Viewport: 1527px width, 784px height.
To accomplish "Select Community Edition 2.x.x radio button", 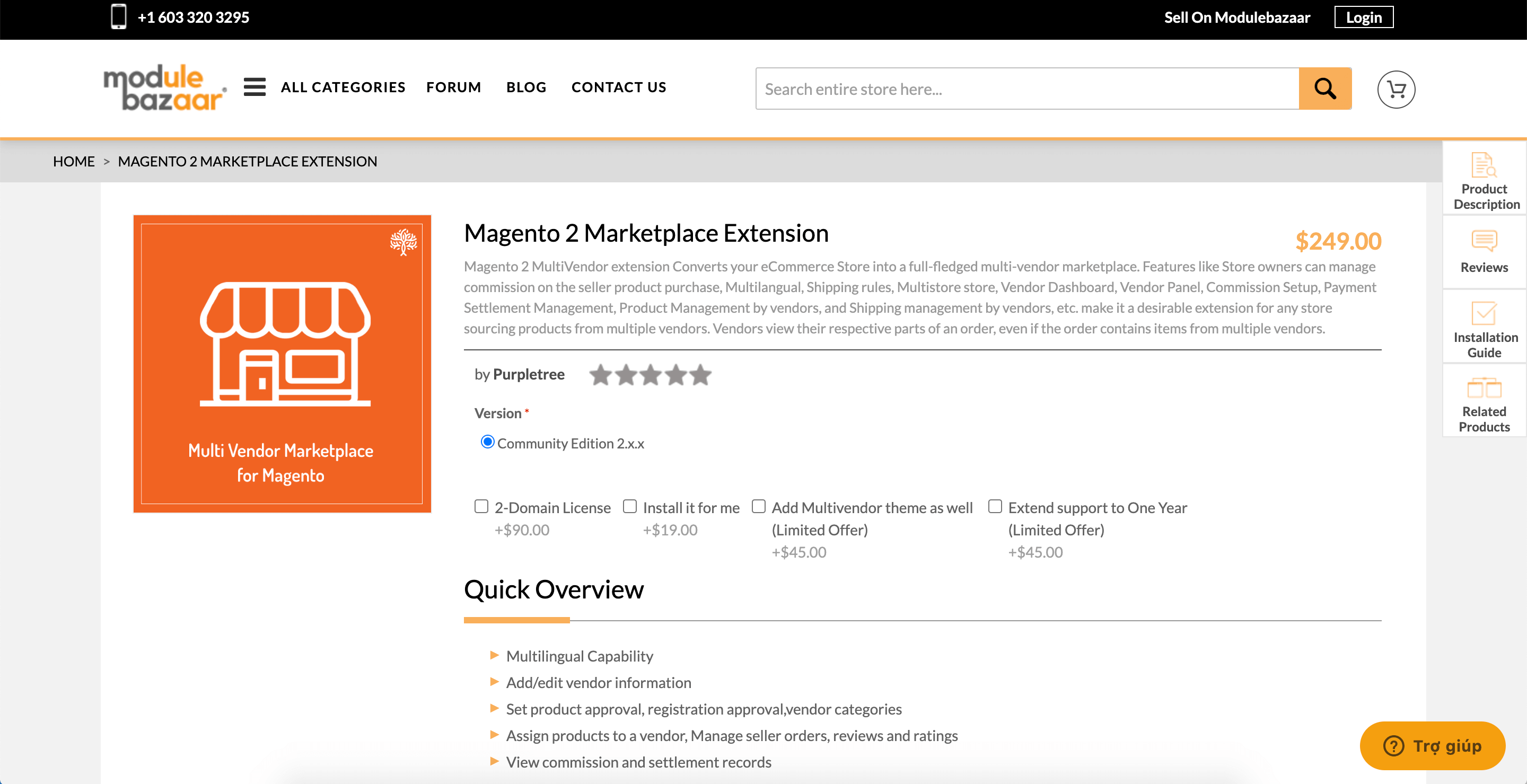I will 487,442.
